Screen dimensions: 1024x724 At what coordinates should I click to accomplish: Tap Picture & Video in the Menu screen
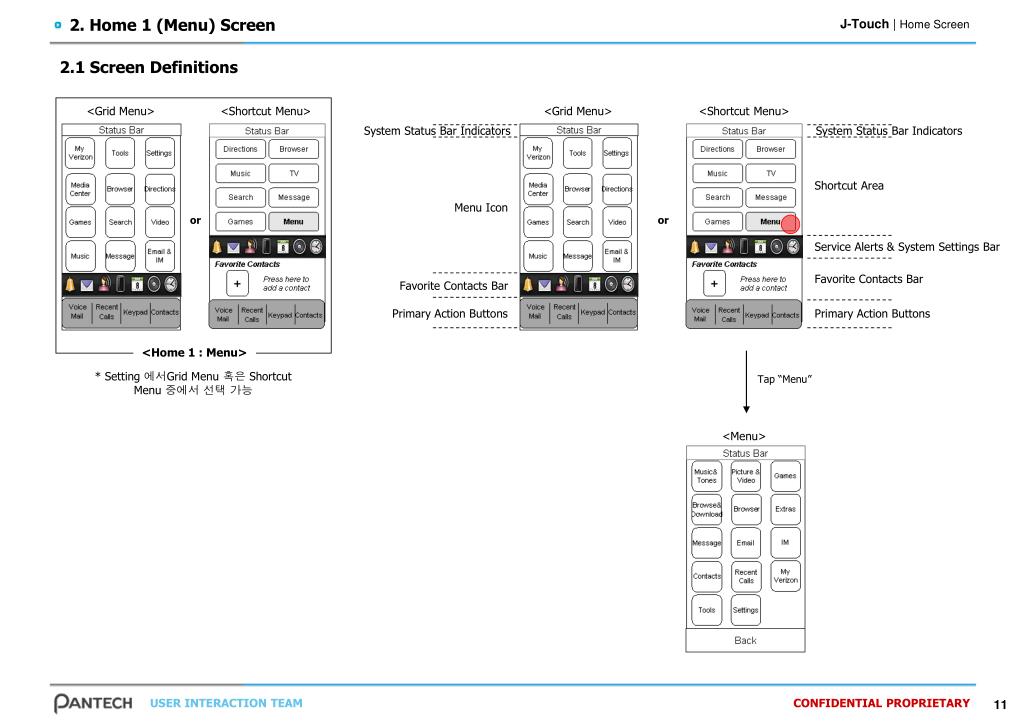[x=746, y=476]
